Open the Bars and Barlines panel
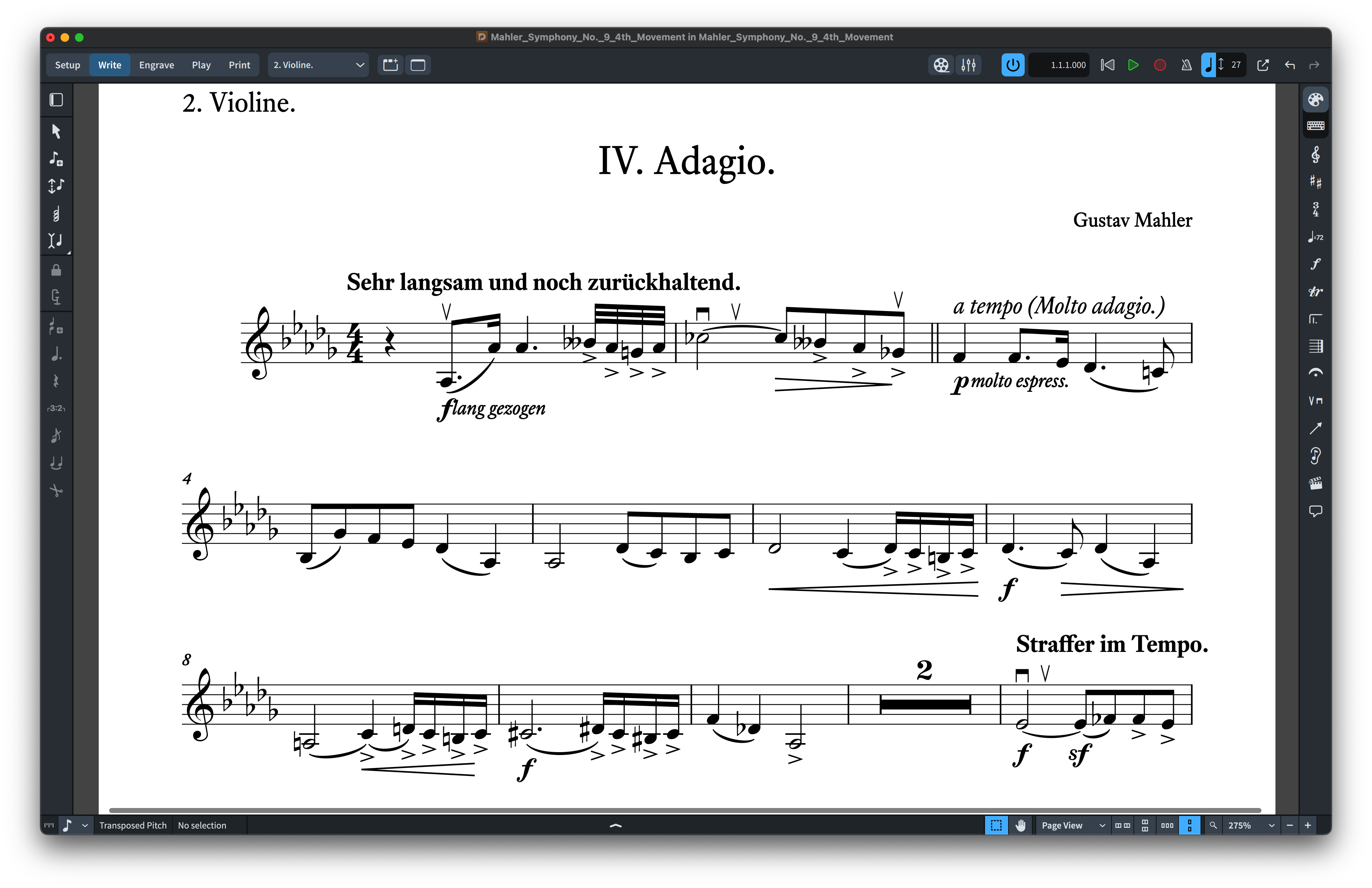 1315,346
